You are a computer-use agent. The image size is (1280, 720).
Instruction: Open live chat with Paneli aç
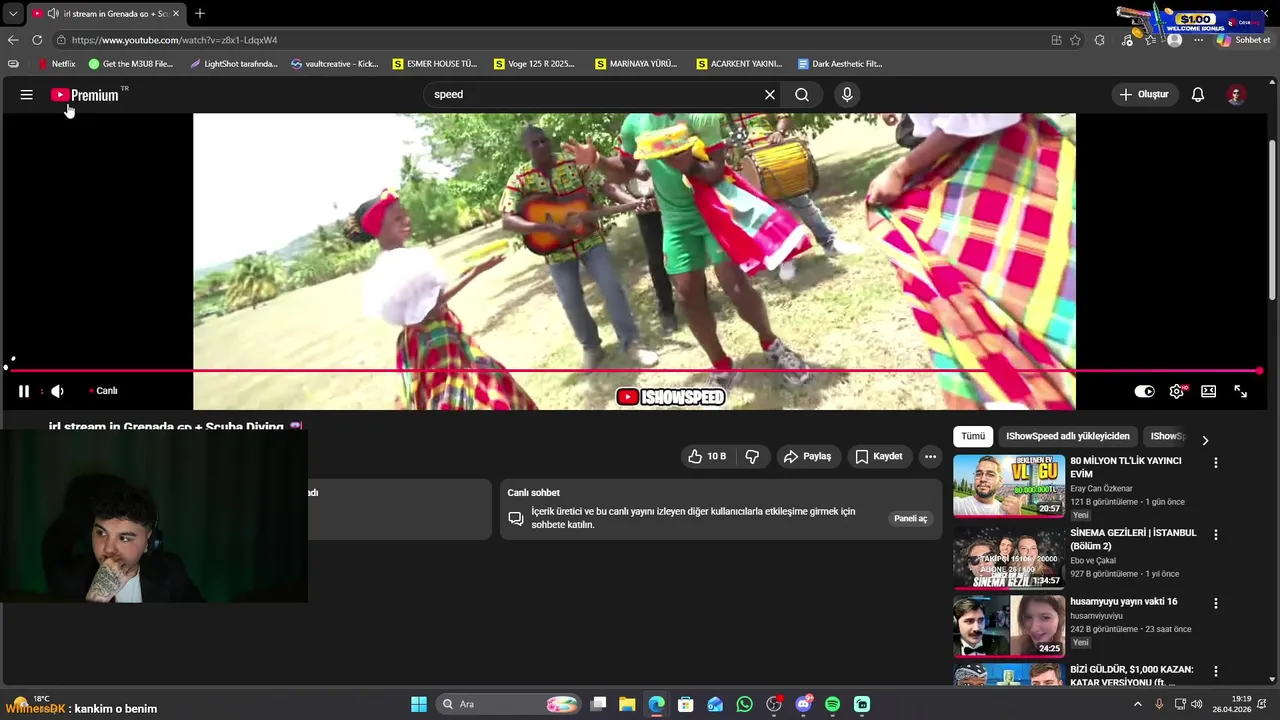coord(910,518)
